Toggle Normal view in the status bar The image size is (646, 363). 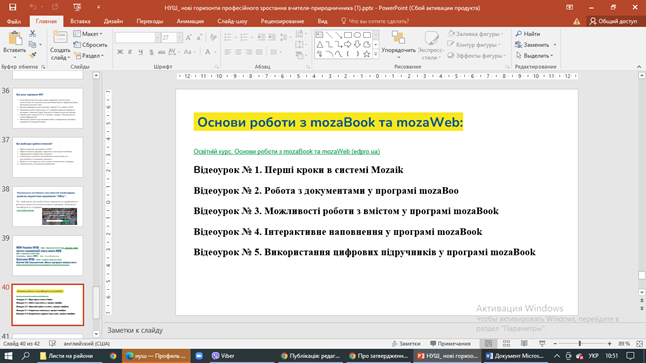coord(489,343)
